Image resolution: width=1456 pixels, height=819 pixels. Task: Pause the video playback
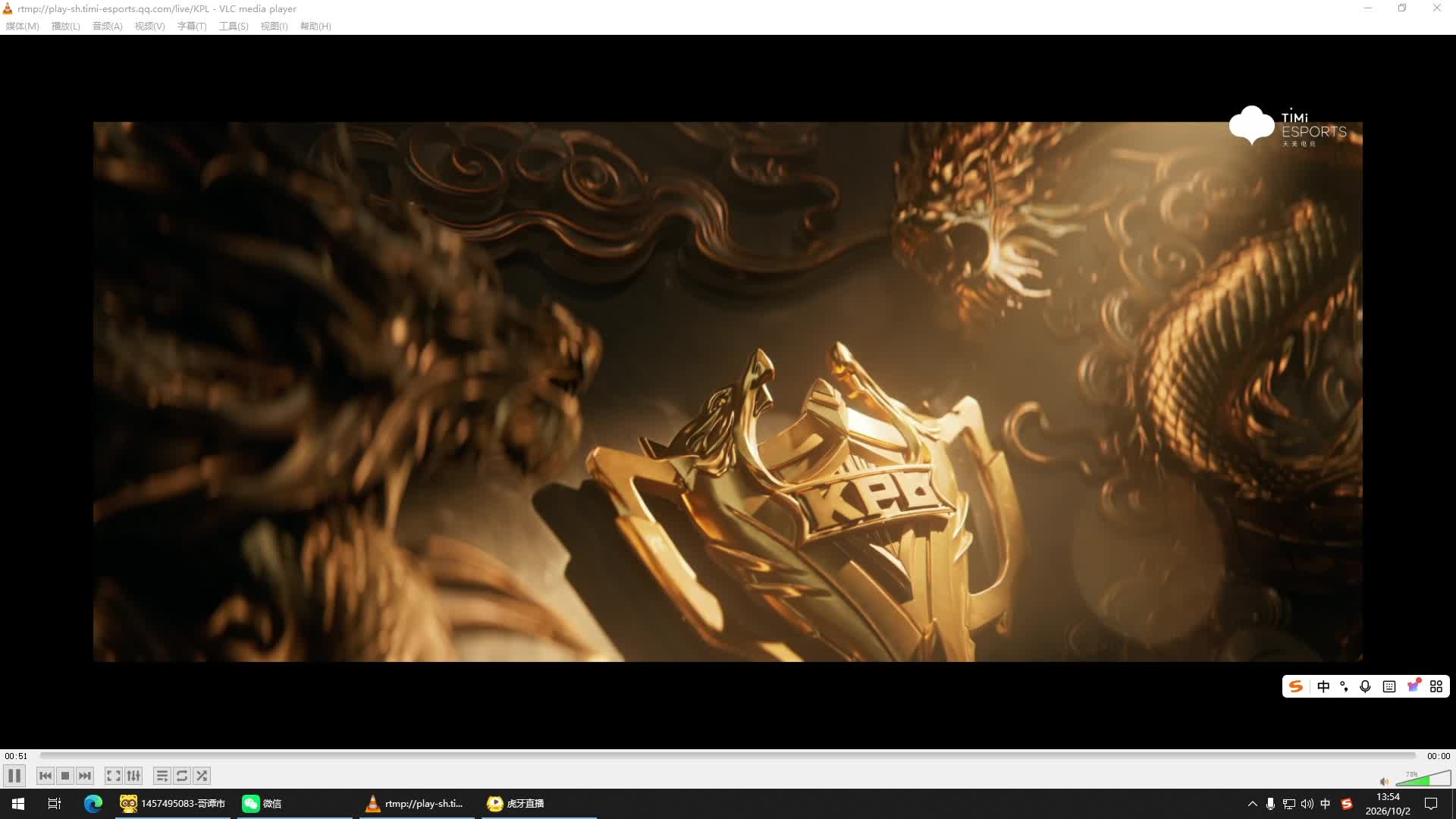tap(14, 776)
